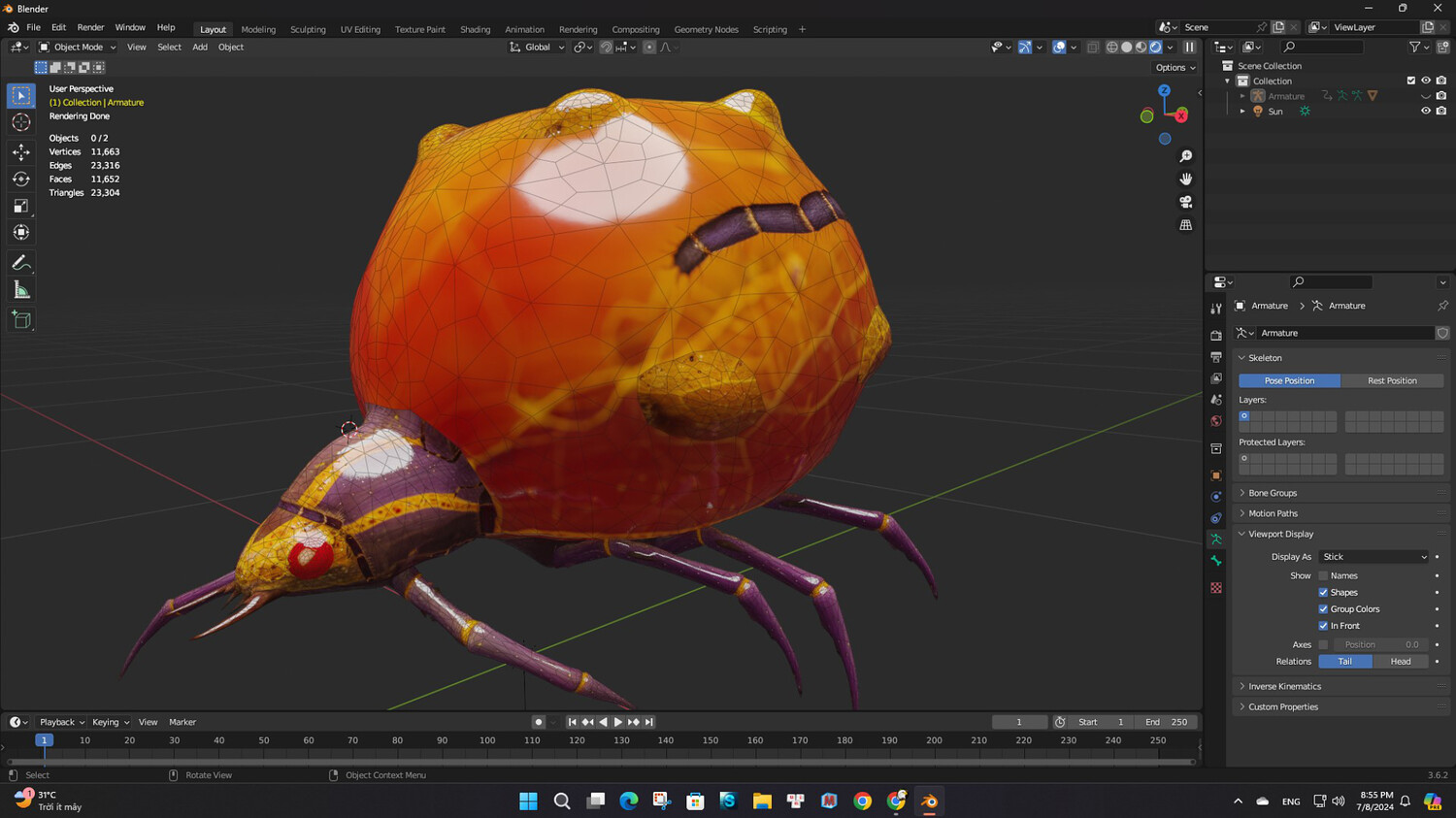
Task: Enable the Names display checkbox
Action: 1323,575
